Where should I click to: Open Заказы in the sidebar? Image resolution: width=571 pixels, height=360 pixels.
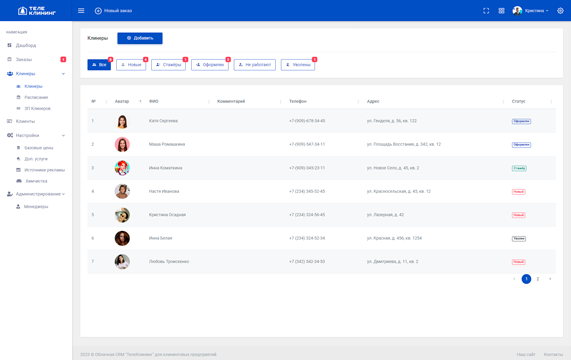point(24,59)
